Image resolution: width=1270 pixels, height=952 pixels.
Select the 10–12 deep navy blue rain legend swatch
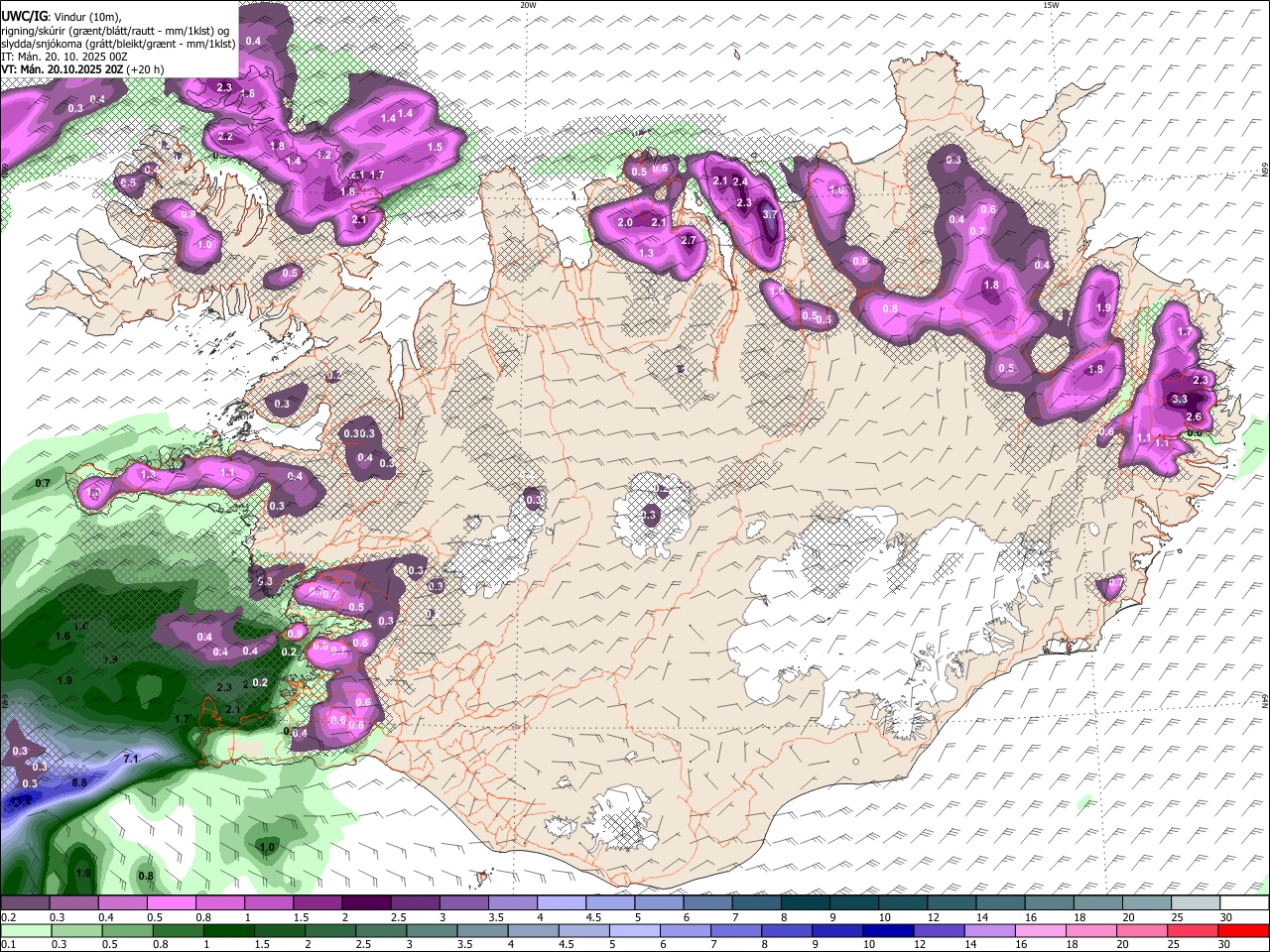coord(888,930)
